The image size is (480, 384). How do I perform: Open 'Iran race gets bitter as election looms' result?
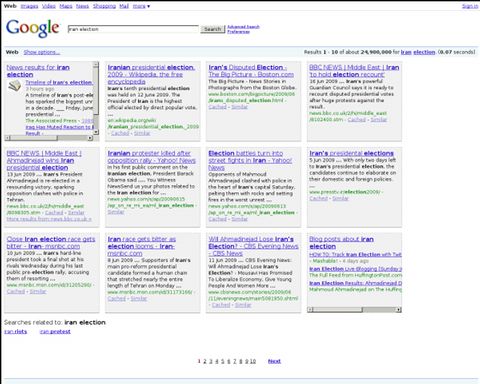coord(142,246)
